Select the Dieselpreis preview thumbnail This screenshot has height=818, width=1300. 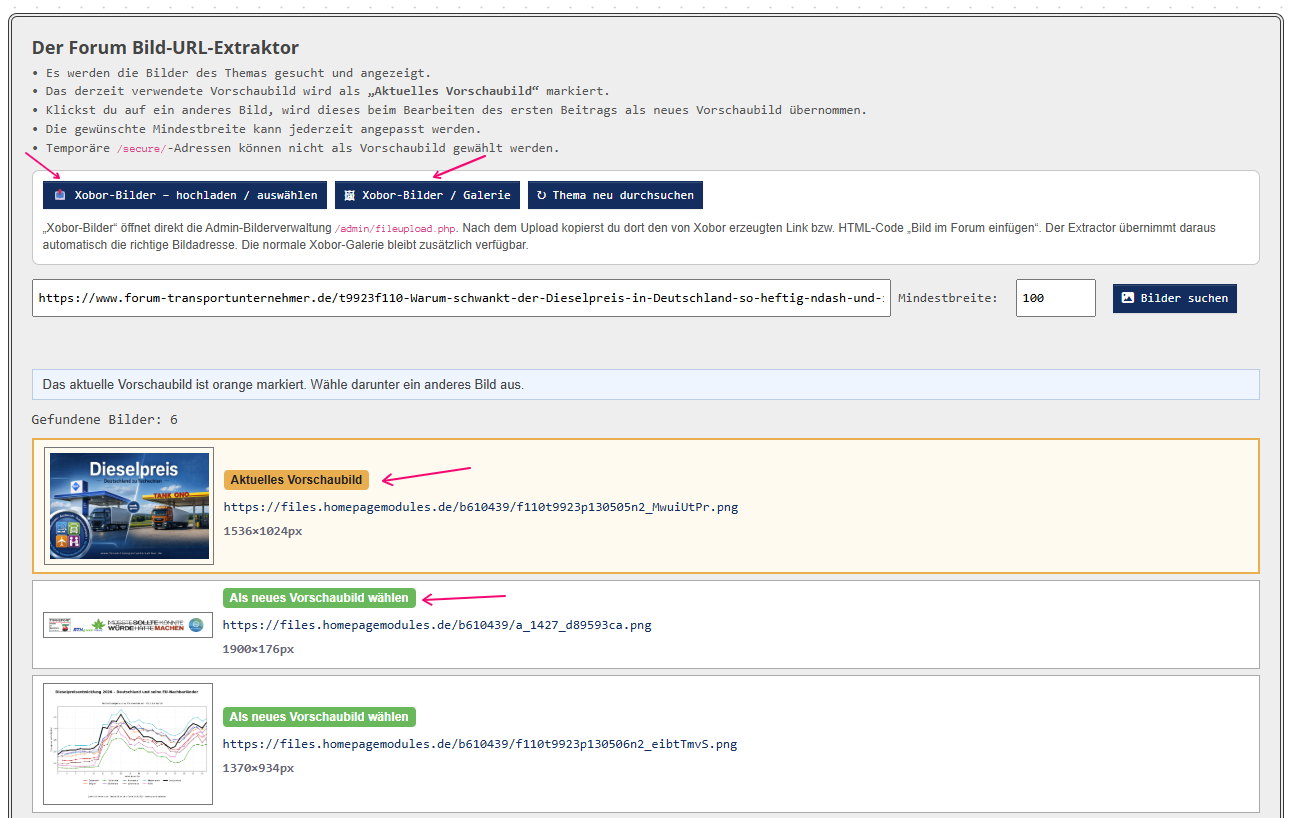tap(129, 506)
